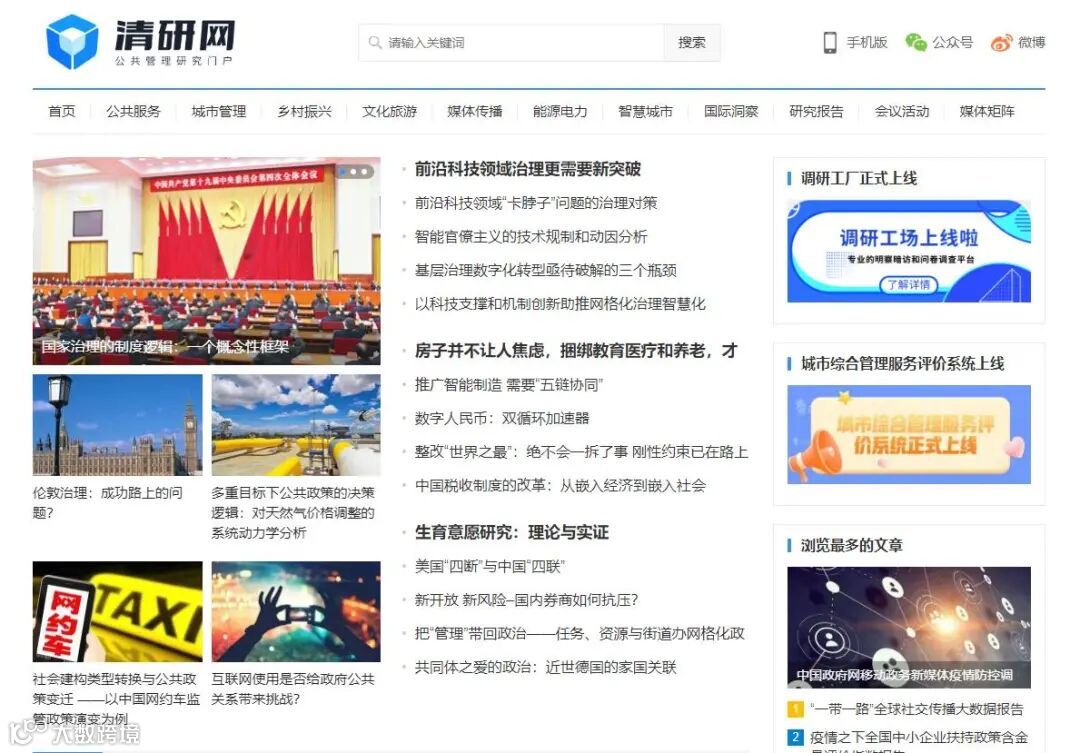Image resolution: width=1080 pixels, height=753 pixels.
Task: Click the blue rank 2 badge
Action: [796, 737]
